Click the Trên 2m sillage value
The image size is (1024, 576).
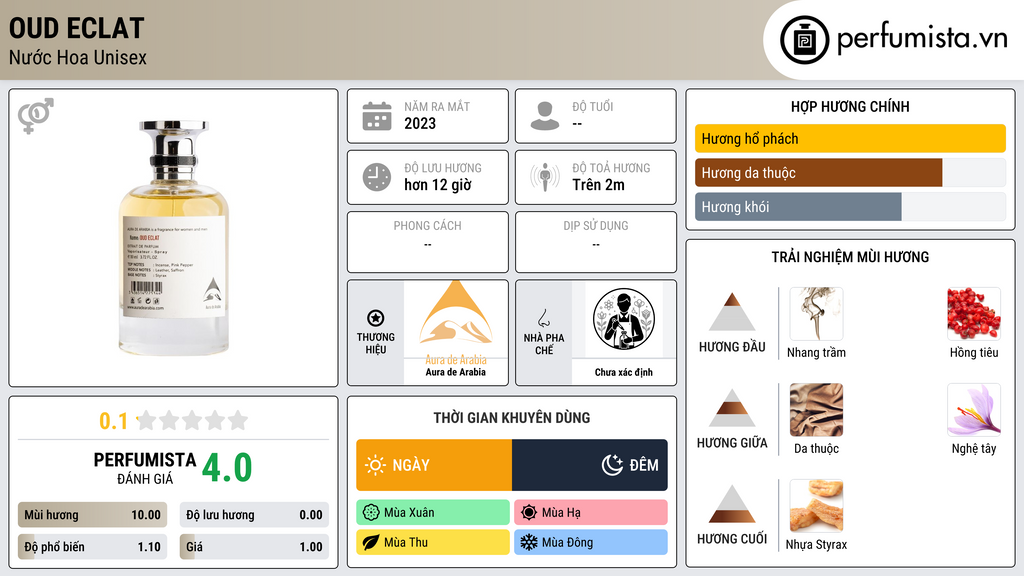[598, 185]
